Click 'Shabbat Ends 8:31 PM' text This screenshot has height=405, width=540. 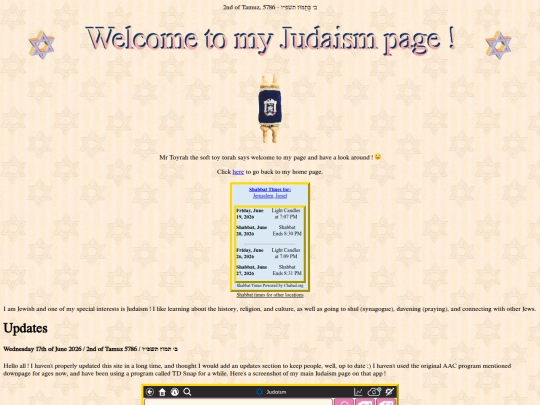pyautogui.click(x=287, y=270)
